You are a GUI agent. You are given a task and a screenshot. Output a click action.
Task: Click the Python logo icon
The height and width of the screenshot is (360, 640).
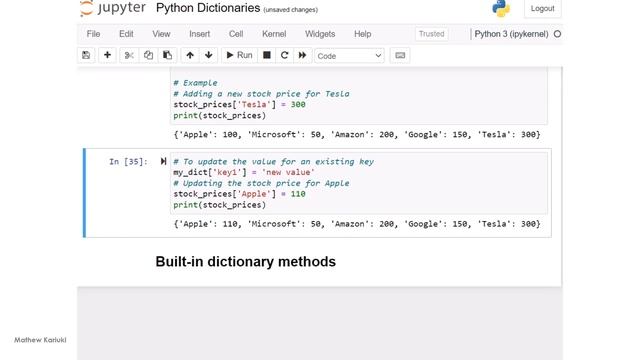coord(501,8)
